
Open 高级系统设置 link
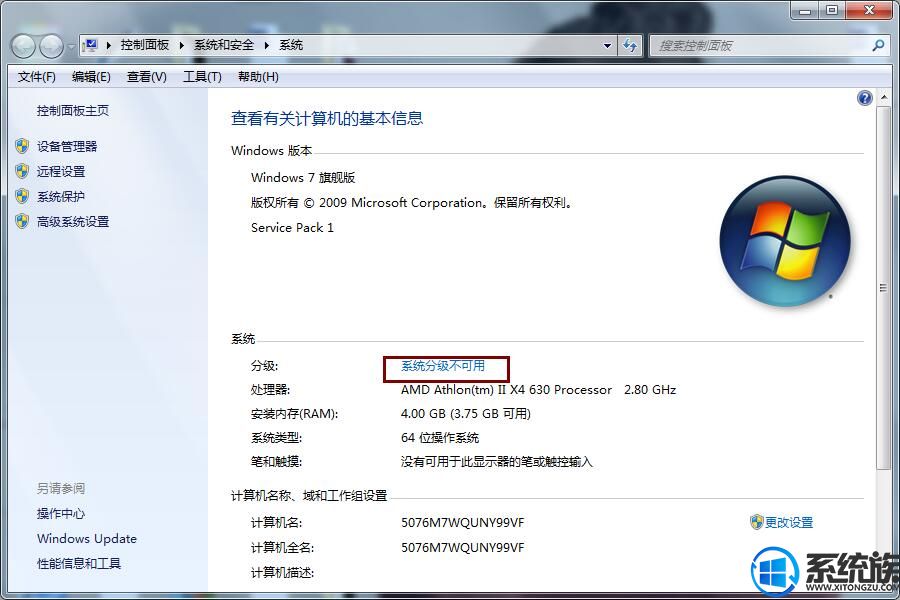tap(73, 222)
